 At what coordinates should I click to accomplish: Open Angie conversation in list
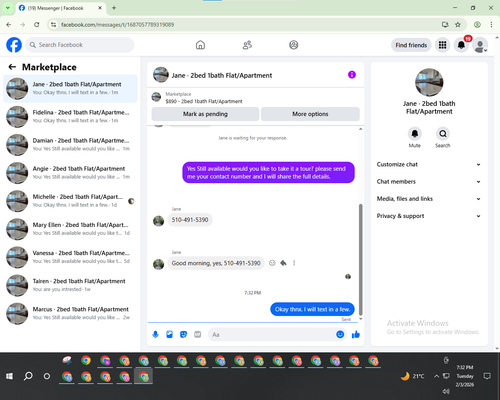[70, 173]
